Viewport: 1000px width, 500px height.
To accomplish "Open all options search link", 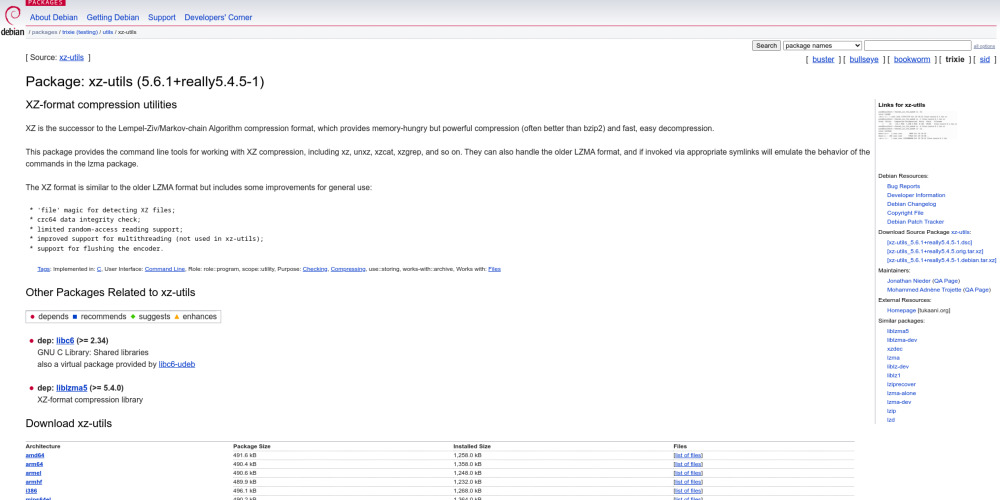I will 984,46.
